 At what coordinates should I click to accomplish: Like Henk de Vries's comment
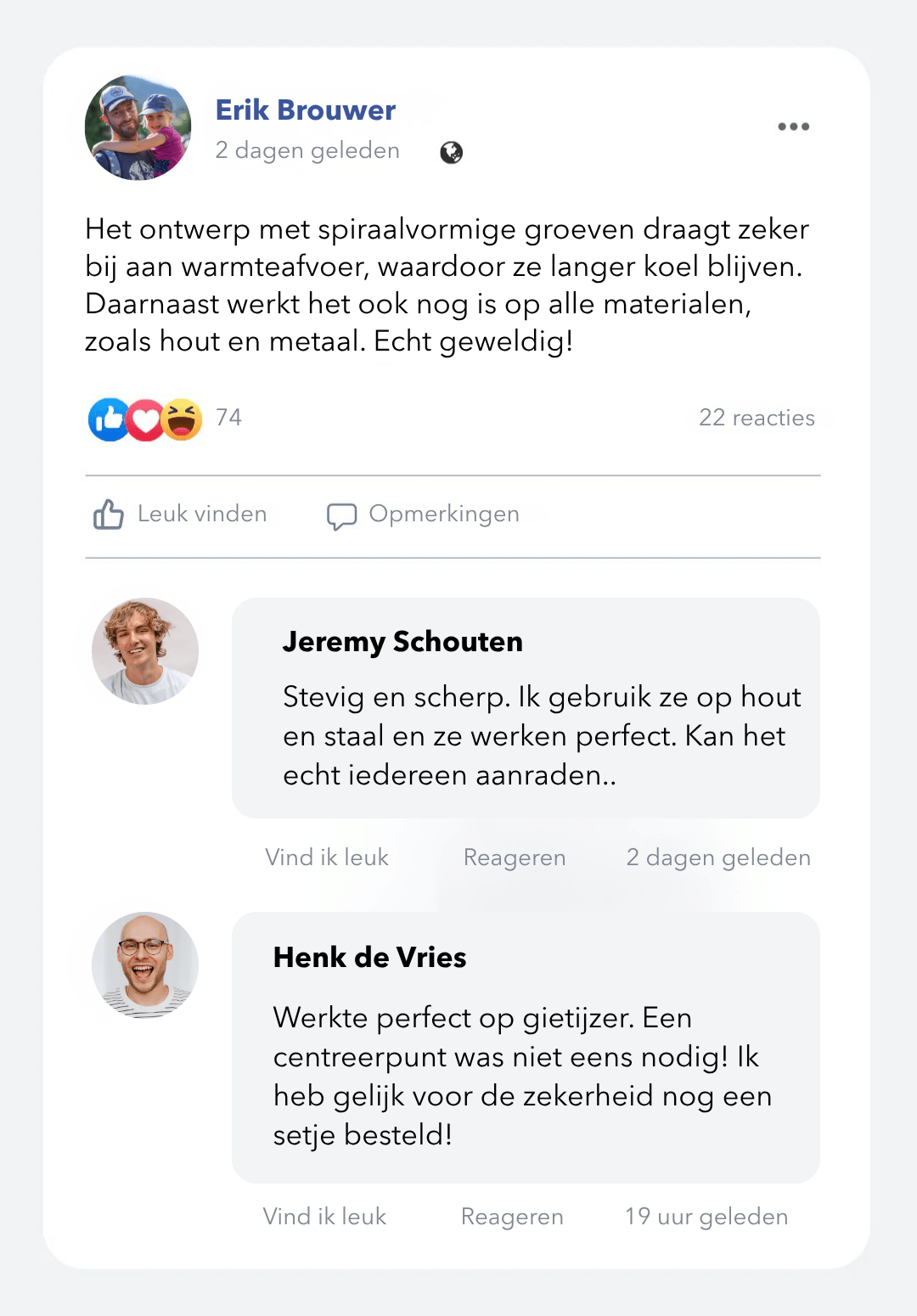324,1217
